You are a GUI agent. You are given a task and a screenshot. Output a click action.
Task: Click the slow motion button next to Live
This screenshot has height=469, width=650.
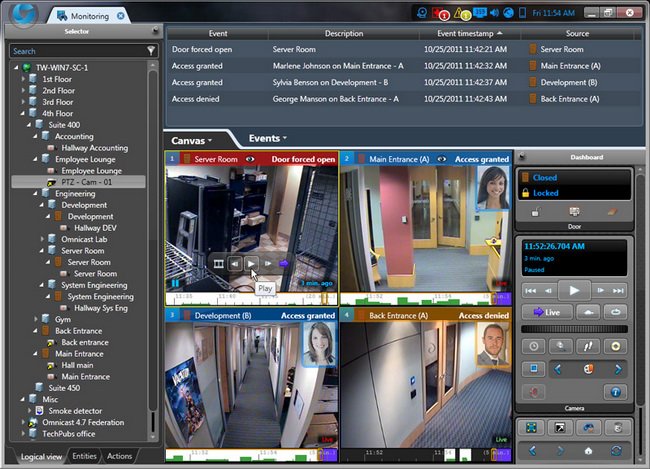(x=589, y=312)
